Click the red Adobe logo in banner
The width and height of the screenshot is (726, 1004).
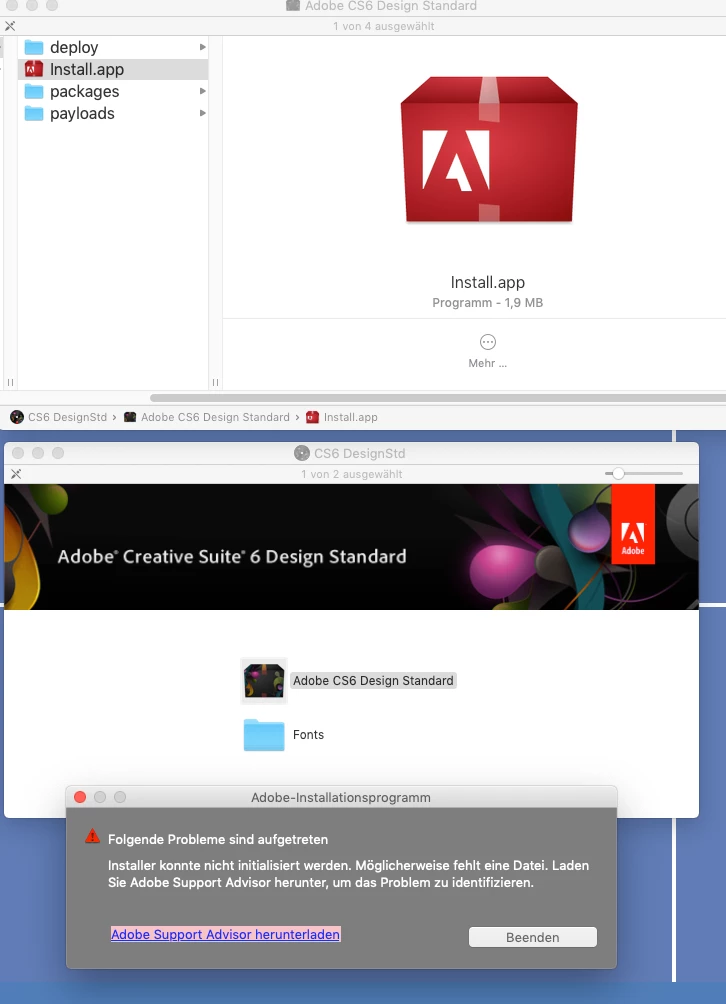click(x=633, y=524)
